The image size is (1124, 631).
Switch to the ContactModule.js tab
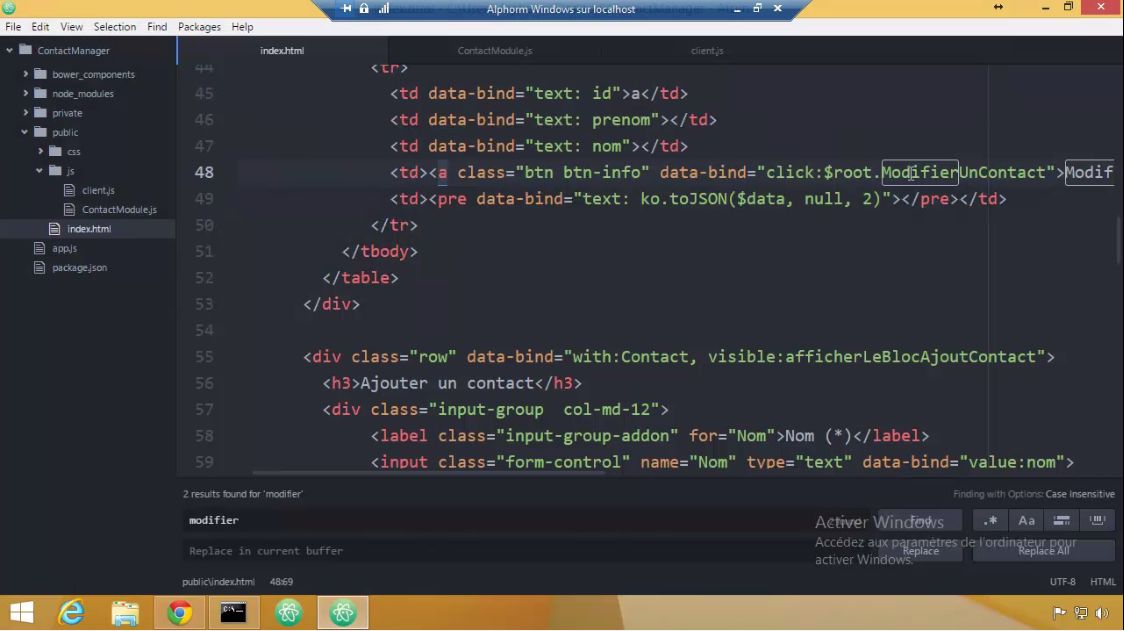[x=494, y=50]
